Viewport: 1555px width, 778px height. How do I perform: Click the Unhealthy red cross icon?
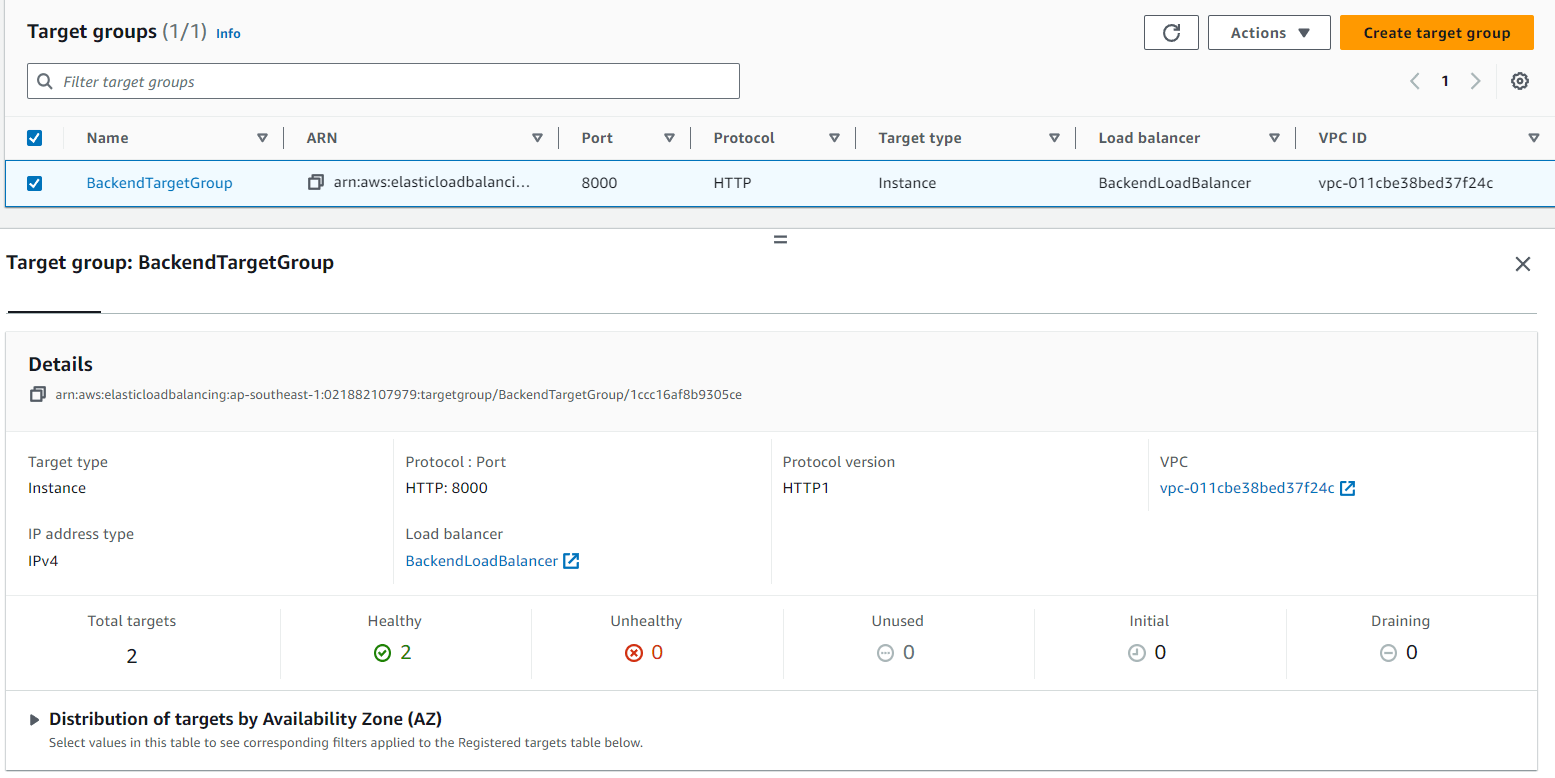click(x=633, y=653)
